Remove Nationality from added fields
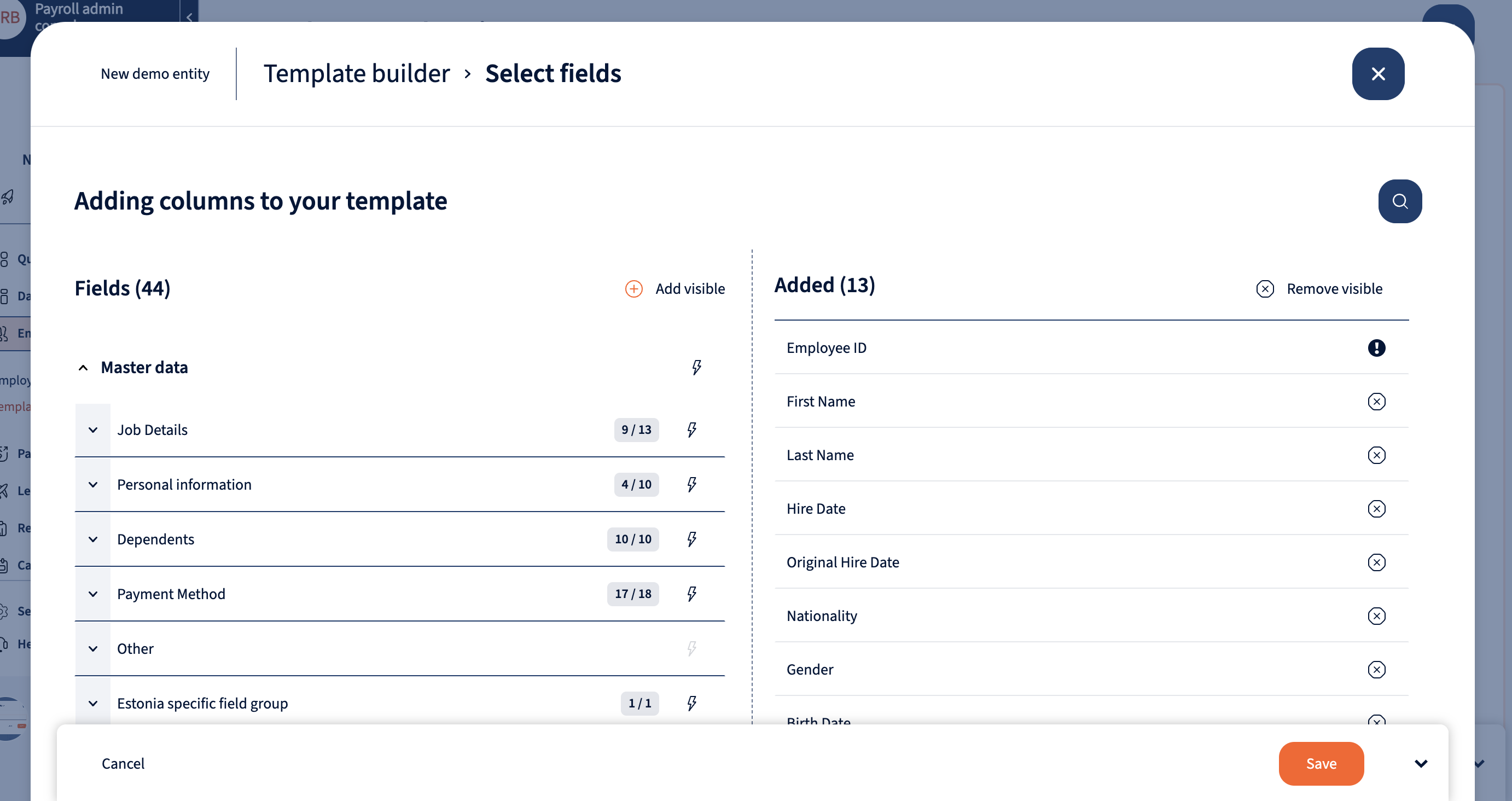Image resolution: width=1512 pixels, height=801 pixels. tap(1376, 616)
